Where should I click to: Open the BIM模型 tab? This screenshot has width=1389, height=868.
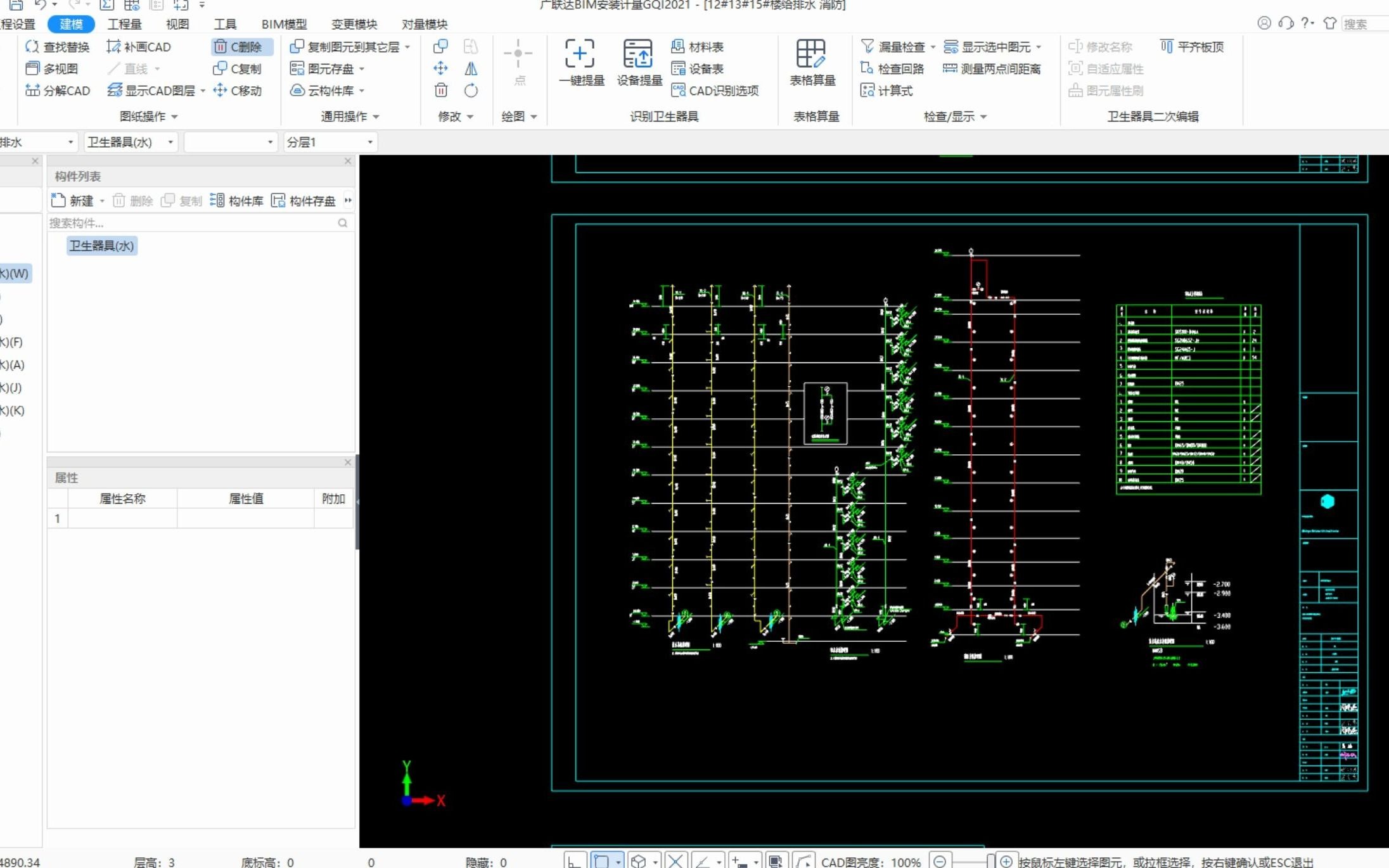coord(284,24)
